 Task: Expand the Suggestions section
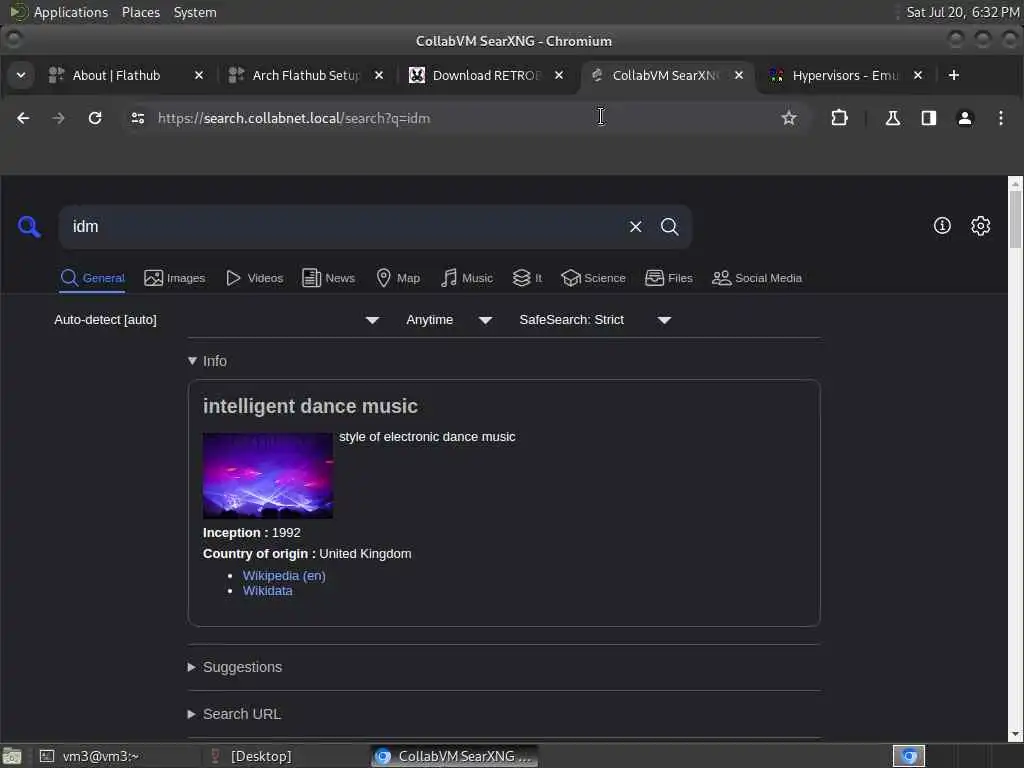coord(234,667)
